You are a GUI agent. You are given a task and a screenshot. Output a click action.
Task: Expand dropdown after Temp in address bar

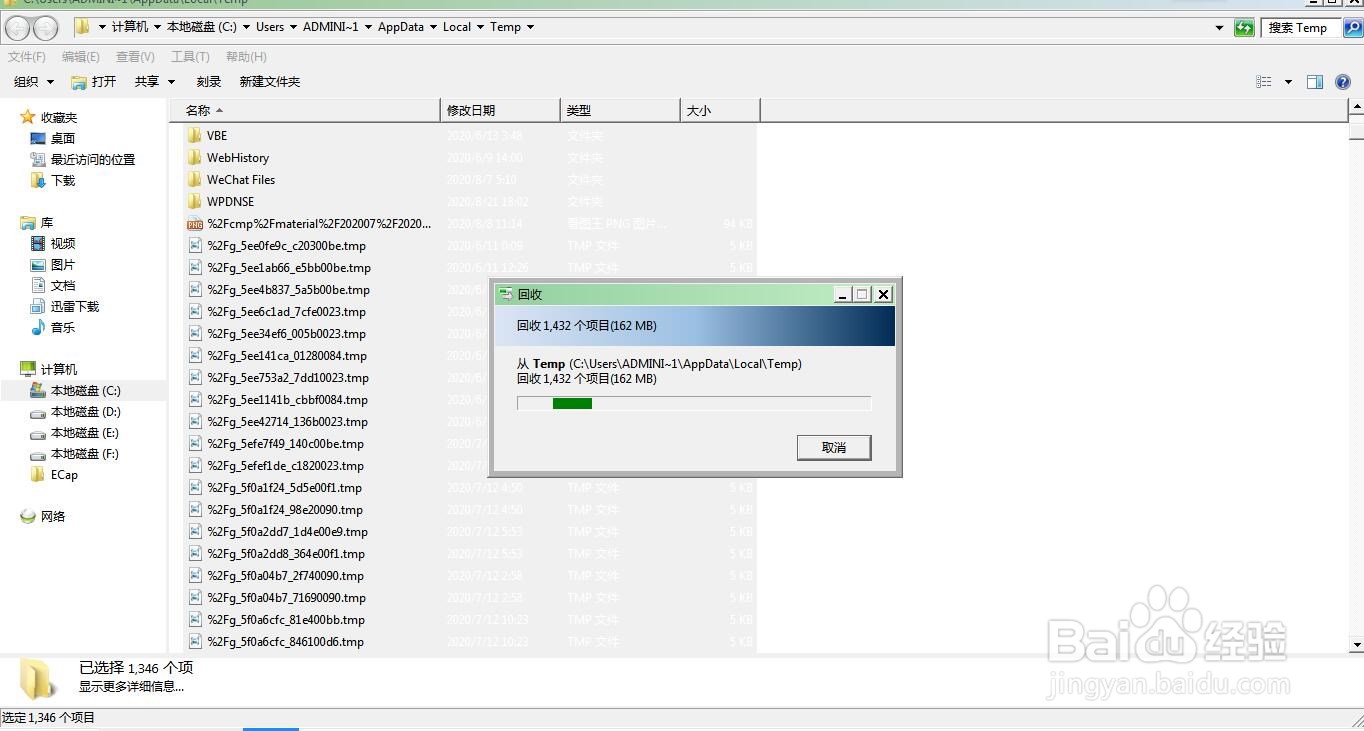click(530, 27)
